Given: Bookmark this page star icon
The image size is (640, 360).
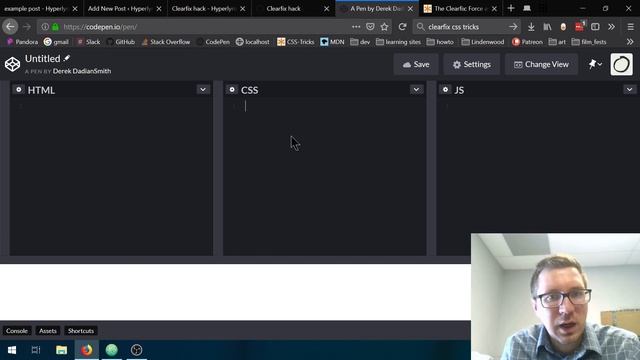Looking at the screenshot, I should pyautogui.click(x=384, y=27).
